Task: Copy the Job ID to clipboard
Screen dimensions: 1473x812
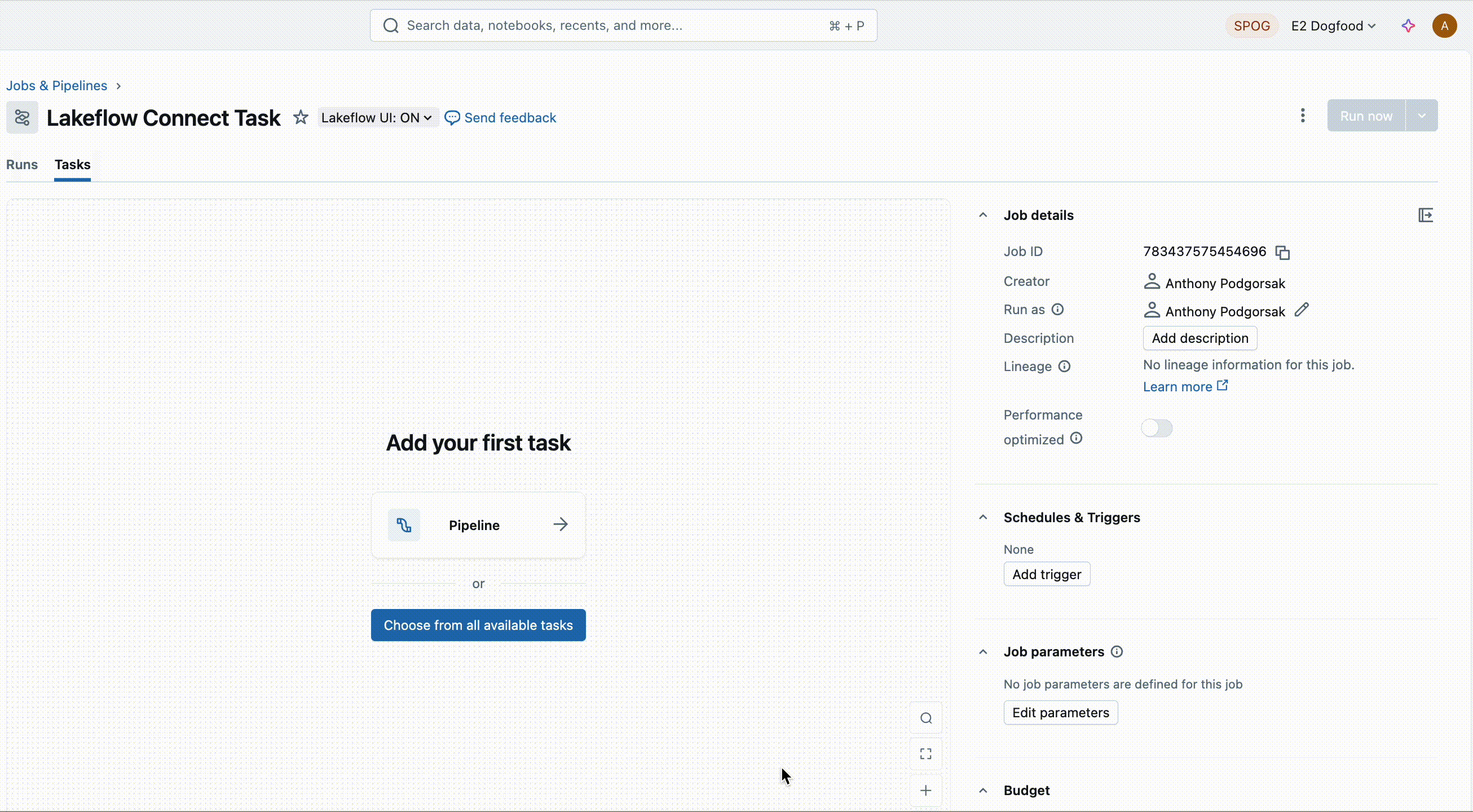Action: click(x=1282, y=253)
